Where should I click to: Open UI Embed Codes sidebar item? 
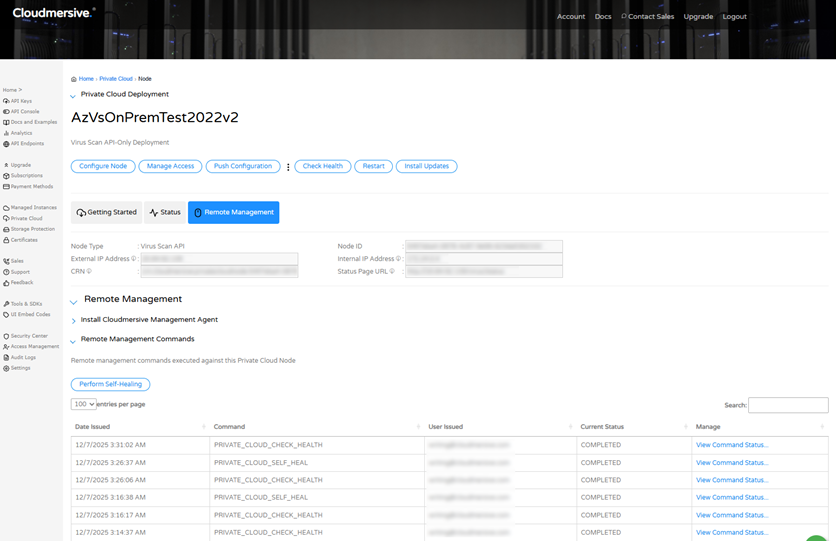(27, 314)
